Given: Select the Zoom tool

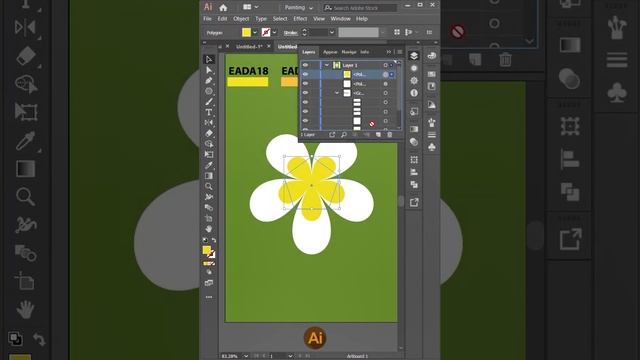Looking at the screenshot, I should pos(209,187).
